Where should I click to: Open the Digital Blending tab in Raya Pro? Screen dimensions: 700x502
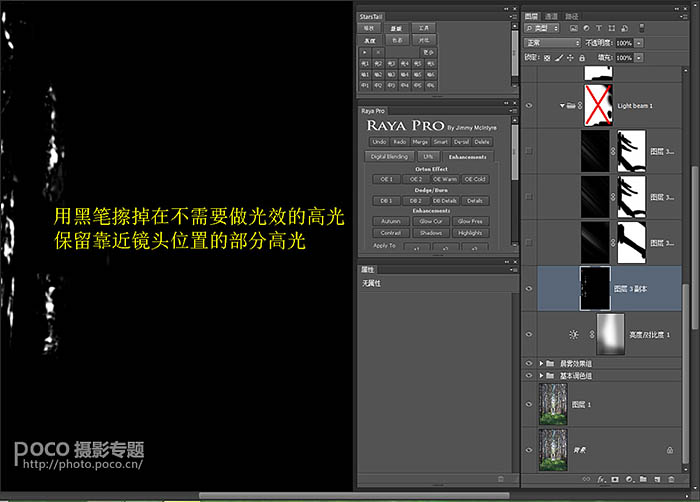tap(389, 157)
